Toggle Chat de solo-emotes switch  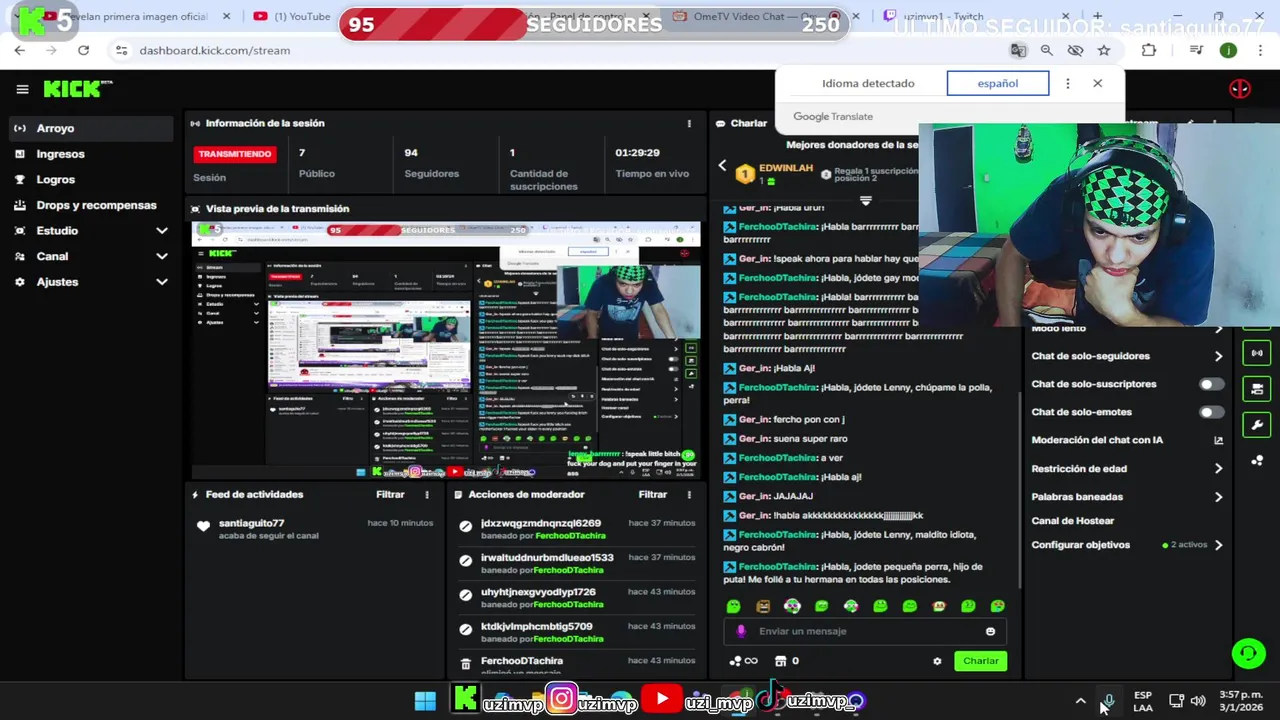coord(1211,412)
